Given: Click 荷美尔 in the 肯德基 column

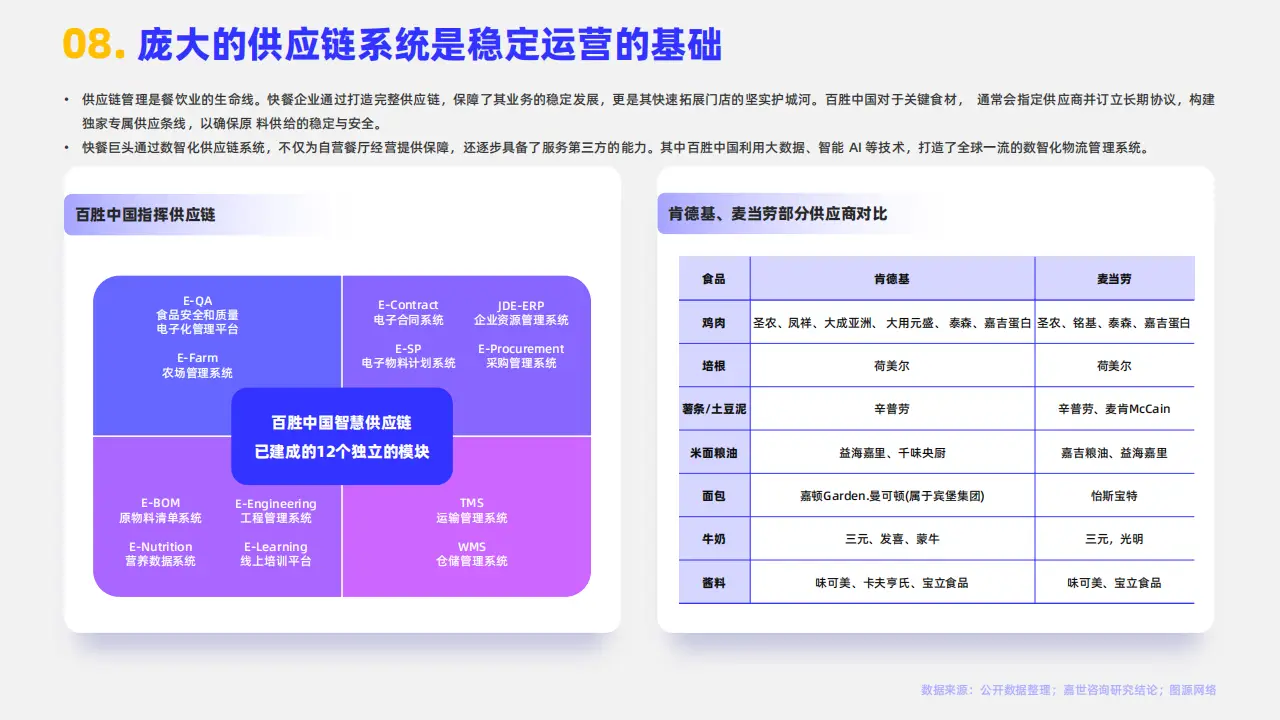Looking at the screenshot, I should [x=892, y=366].
